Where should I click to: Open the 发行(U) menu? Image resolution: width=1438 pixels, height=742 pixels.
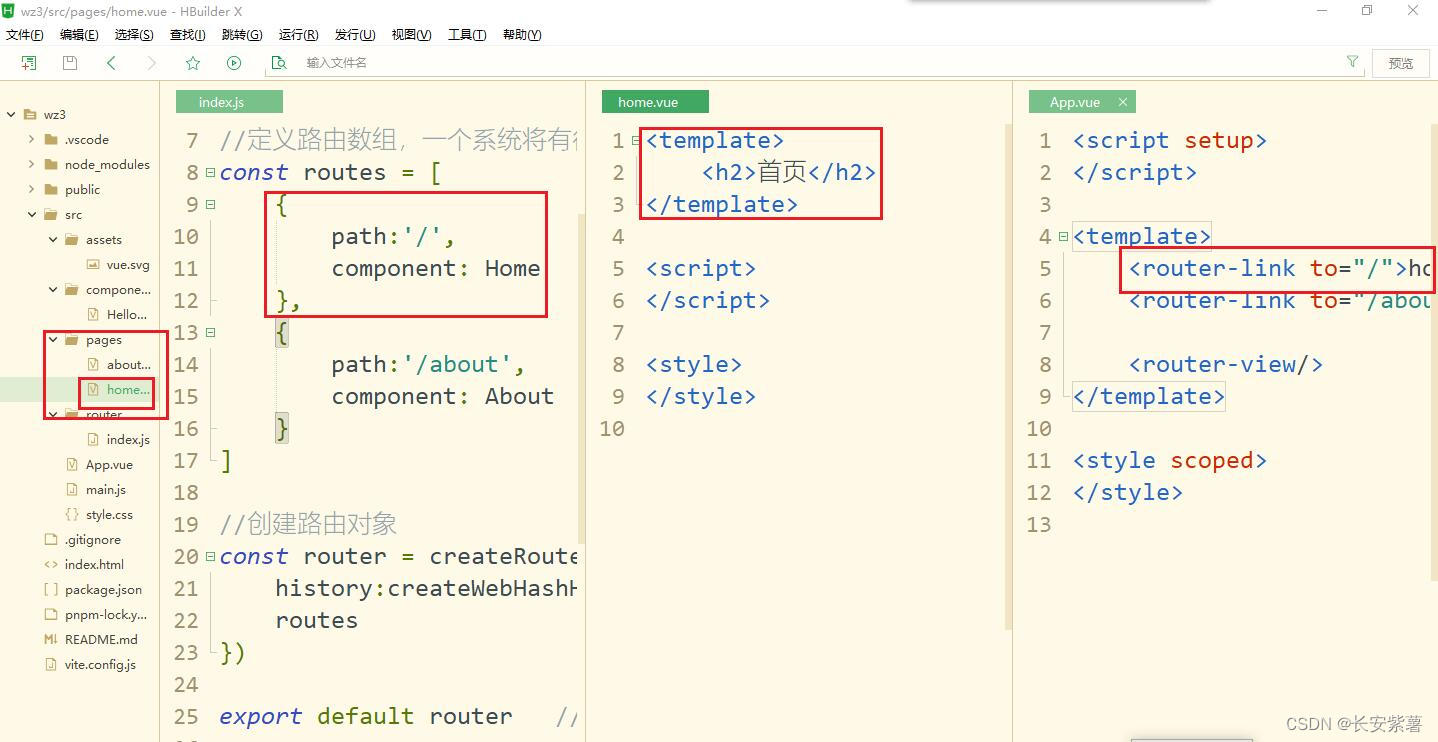click(x=355, y=34)
